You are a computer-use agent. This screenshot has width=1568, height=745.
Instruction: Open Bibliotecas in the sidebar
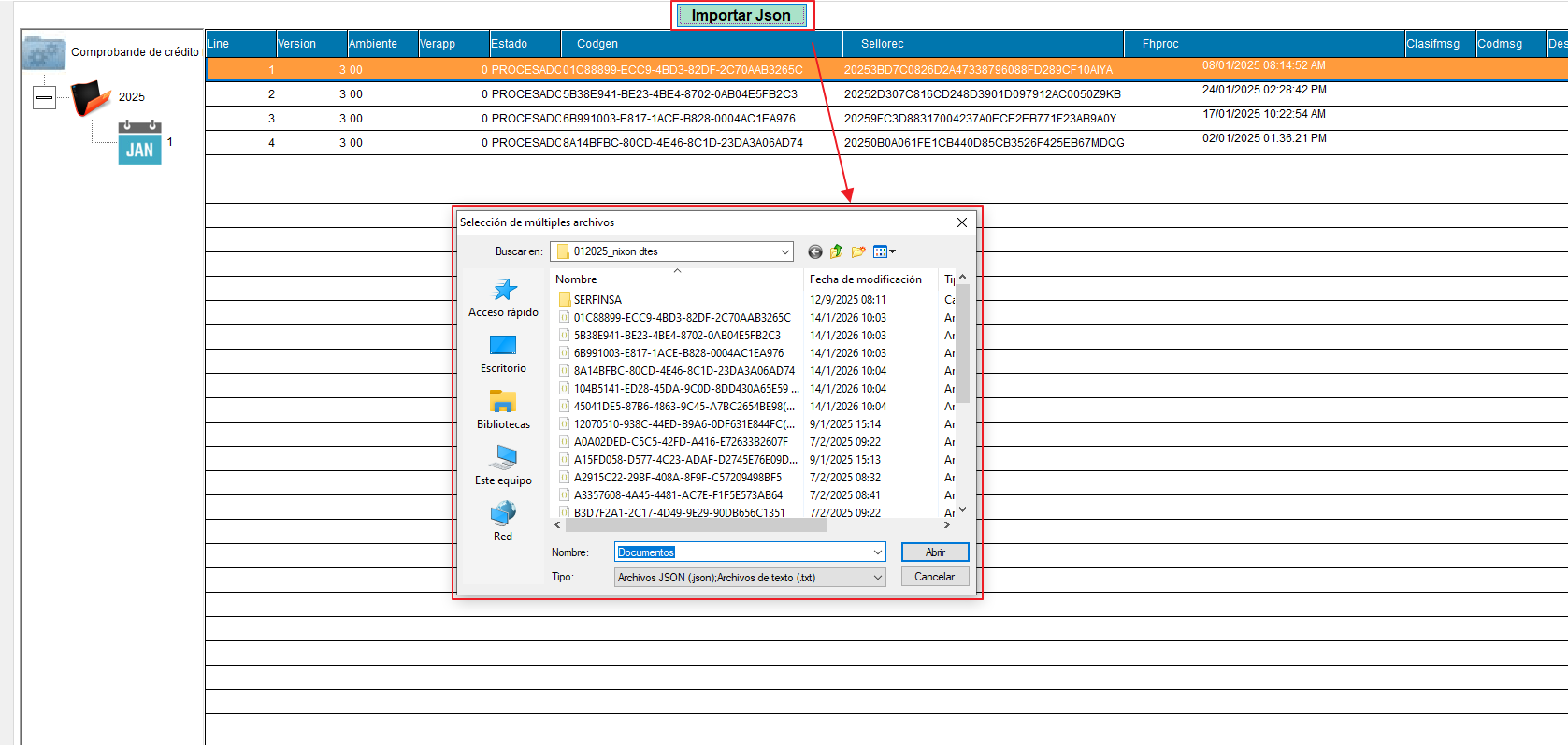click(x=503, y=410)
